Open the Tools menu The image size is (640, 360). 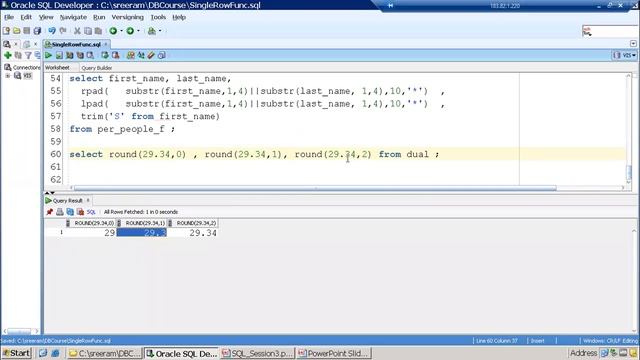click(x=158, y=17)
